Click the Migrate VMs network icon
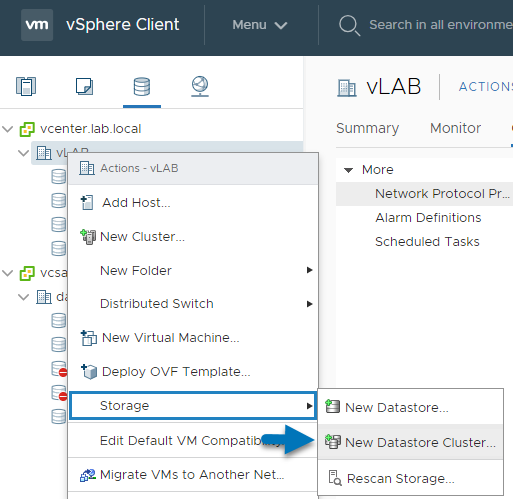Image resolution: width=513 pixels, height=499 pixels. coord(88,475)
